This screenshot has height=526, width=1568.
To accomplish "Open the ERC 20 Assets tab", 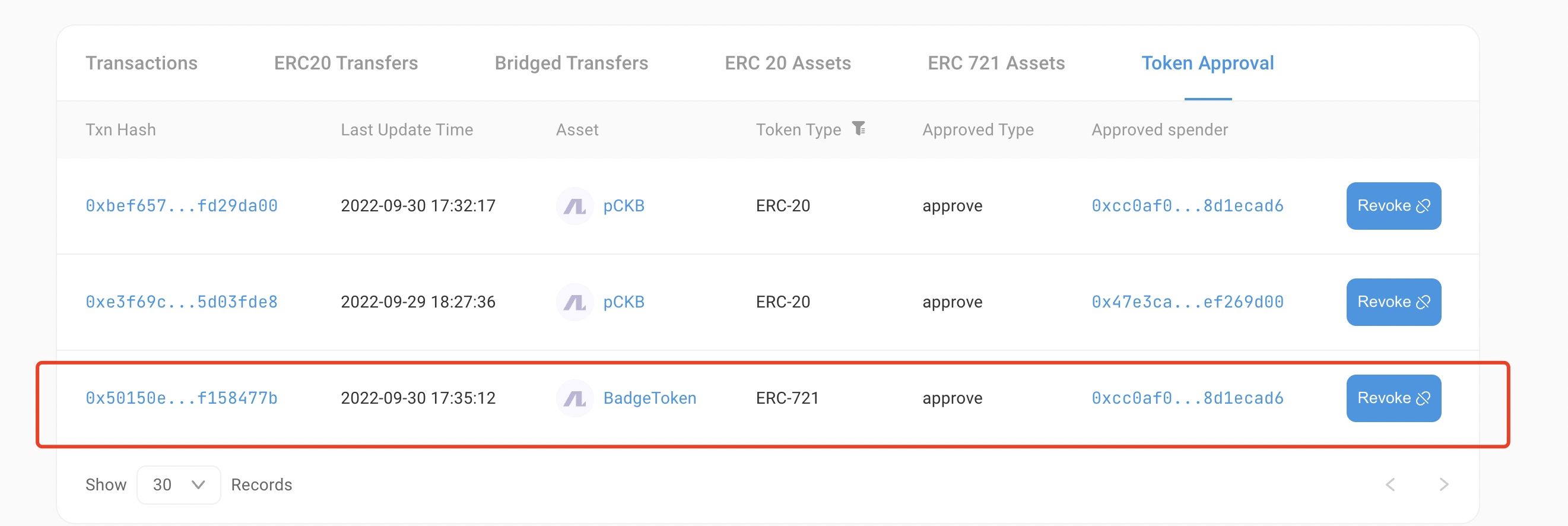I will [788, 63].
